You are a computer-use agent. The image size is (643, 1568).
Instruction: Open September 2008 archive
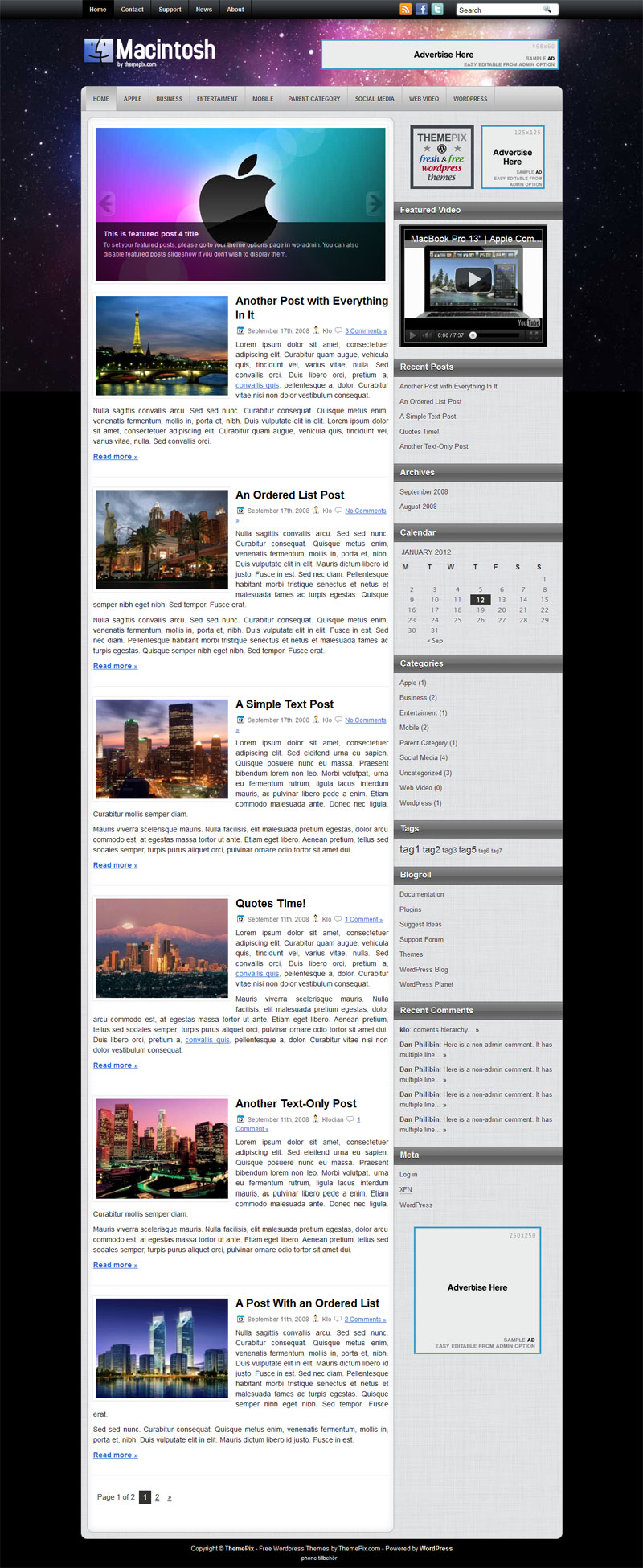pos(424,492)
